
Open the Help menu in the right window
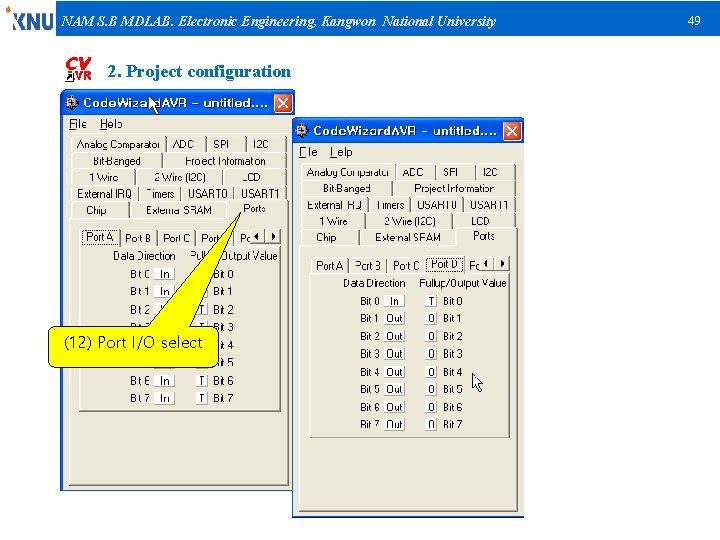click(x=341, y=152)
